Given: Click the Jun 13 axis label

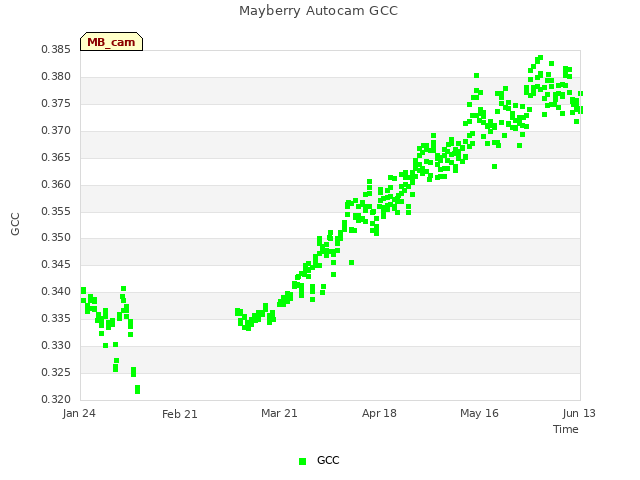Looking at the screenshot, I should [579, 413].
